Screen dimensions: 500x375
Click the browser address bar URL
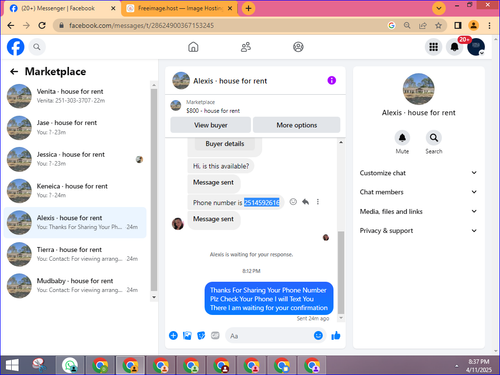[x=142, y=25]
